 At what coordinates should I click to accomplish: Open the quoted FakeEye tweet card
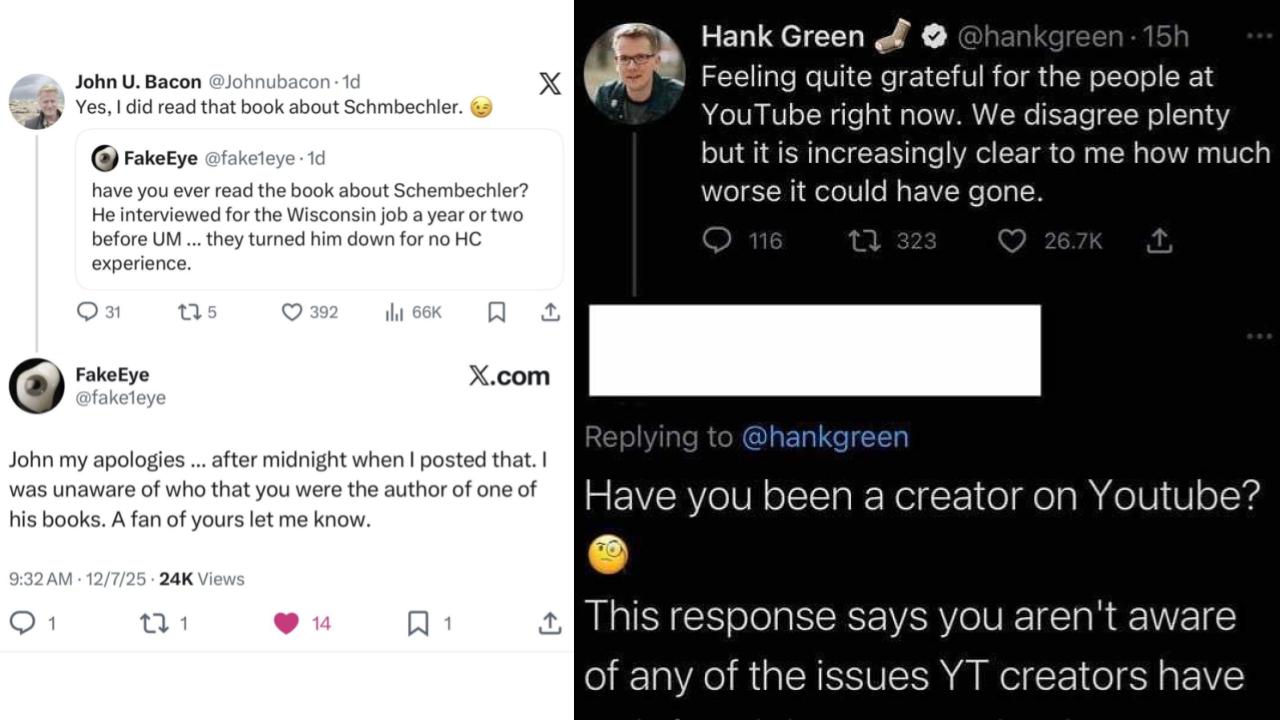click(x=319, y=209)
